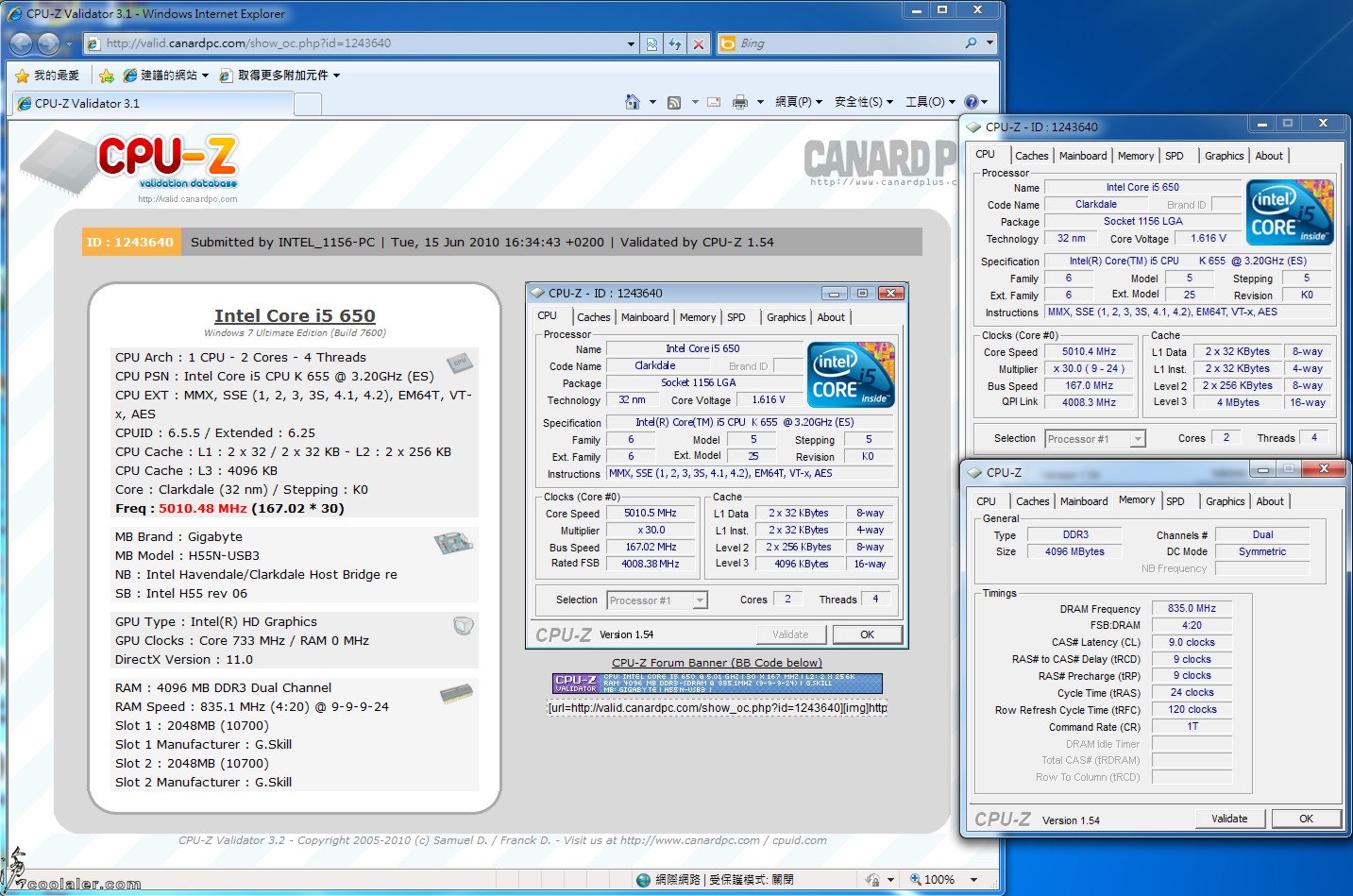Open About tab in CPU-Z ID window
Viewport: 1353px width, 896px height.
pyautogui.click(x=1269, y=157)
